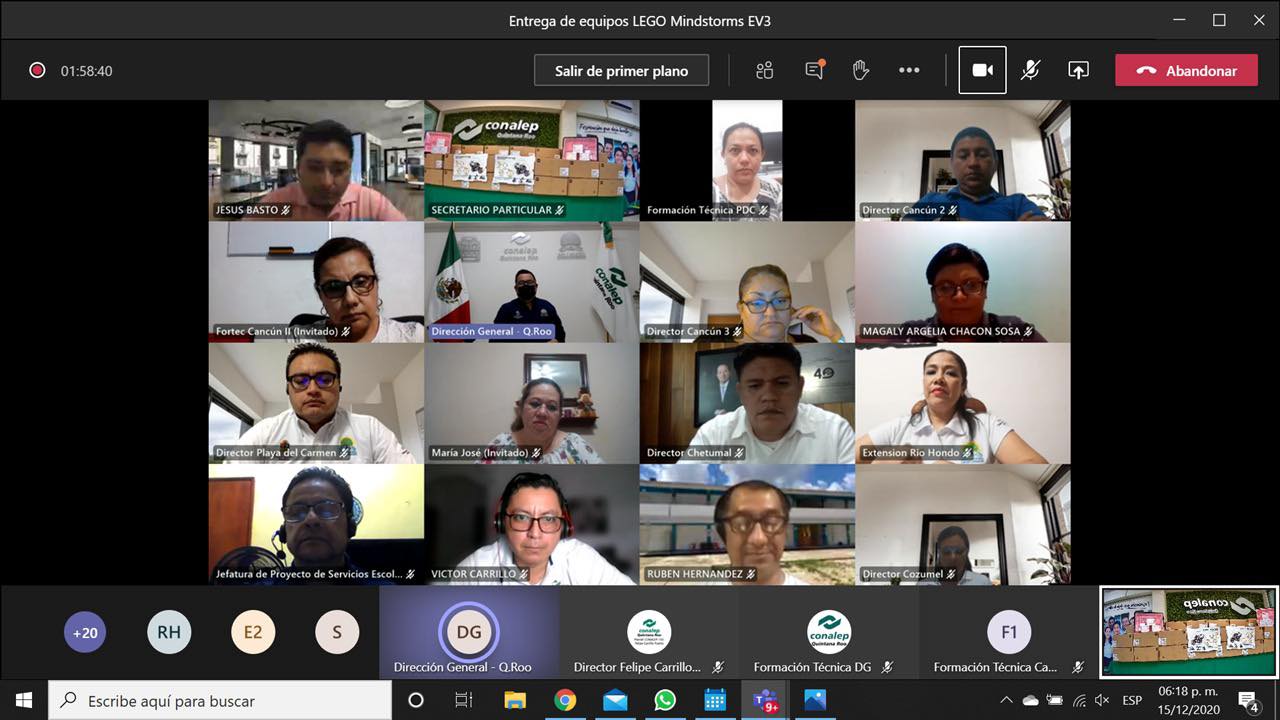The height and width of the screenshot is (720, 1280).
Task: Expand the +20 additional participants list
Action: point(85,632)
